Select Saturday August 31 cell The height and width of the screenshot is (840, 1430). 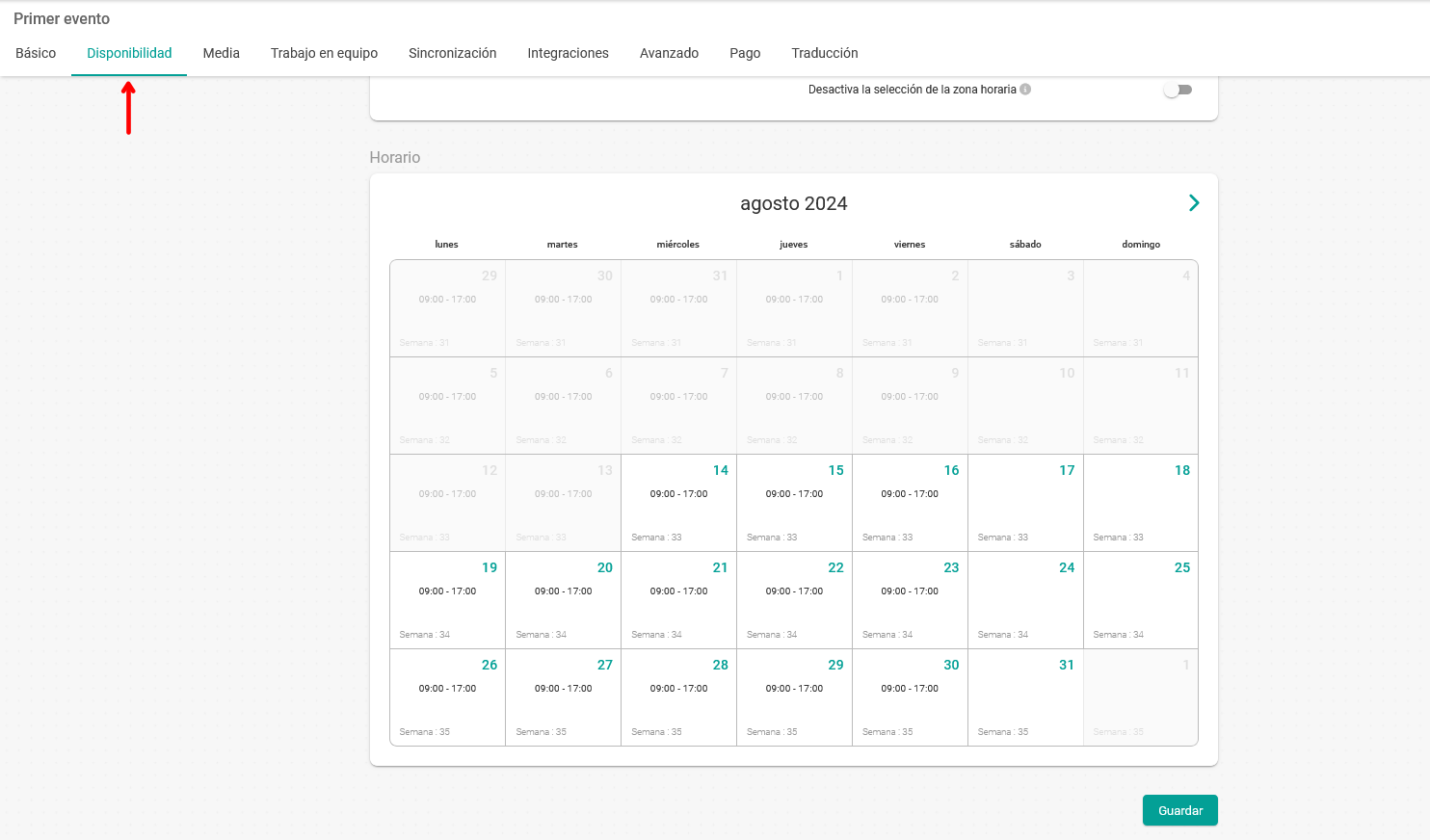[x=1025, y=697]
